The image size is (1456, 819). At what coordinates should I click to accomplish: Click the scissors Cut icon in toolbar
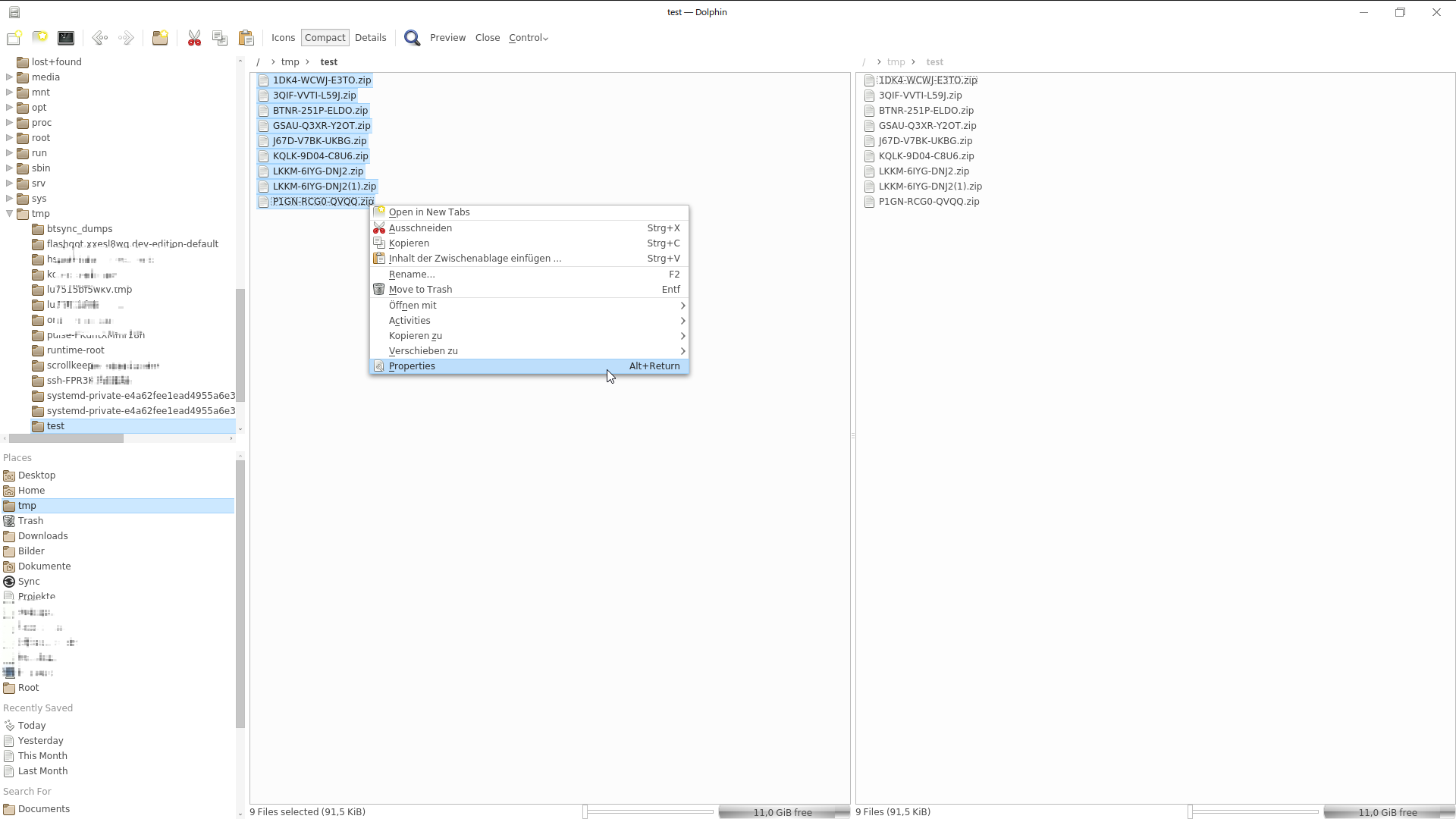[x=194, y=38]
